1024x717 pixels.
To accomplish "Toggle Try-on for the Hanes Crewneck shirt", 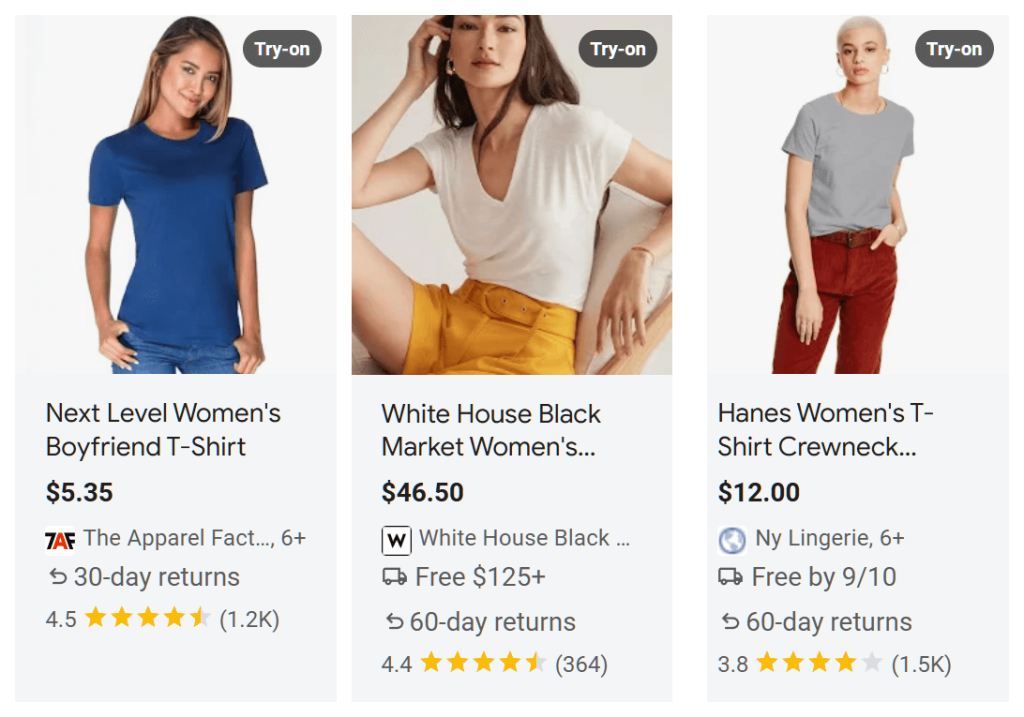I will [954, 48].
